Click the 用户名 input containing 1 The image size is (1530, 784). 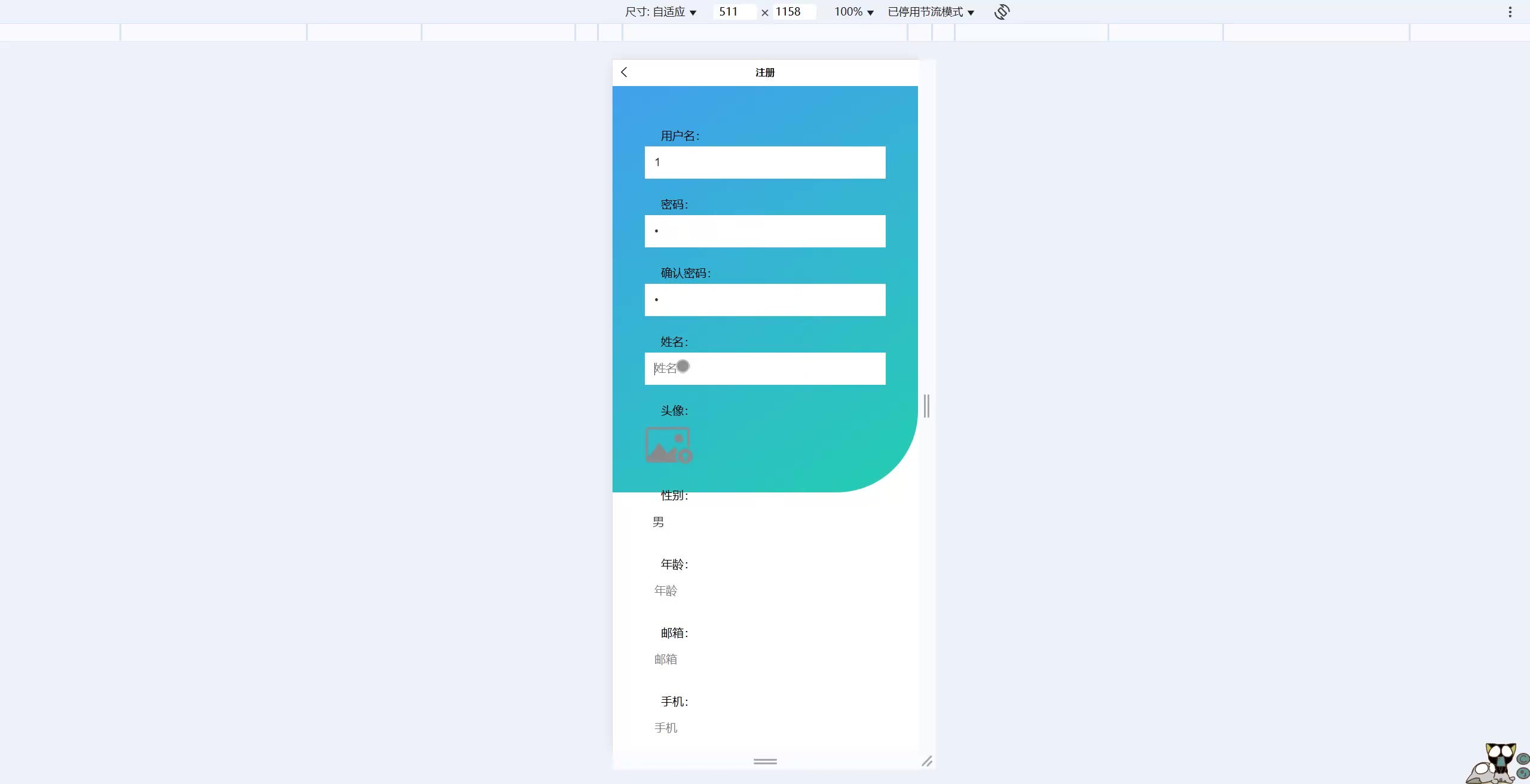[765, 163]
